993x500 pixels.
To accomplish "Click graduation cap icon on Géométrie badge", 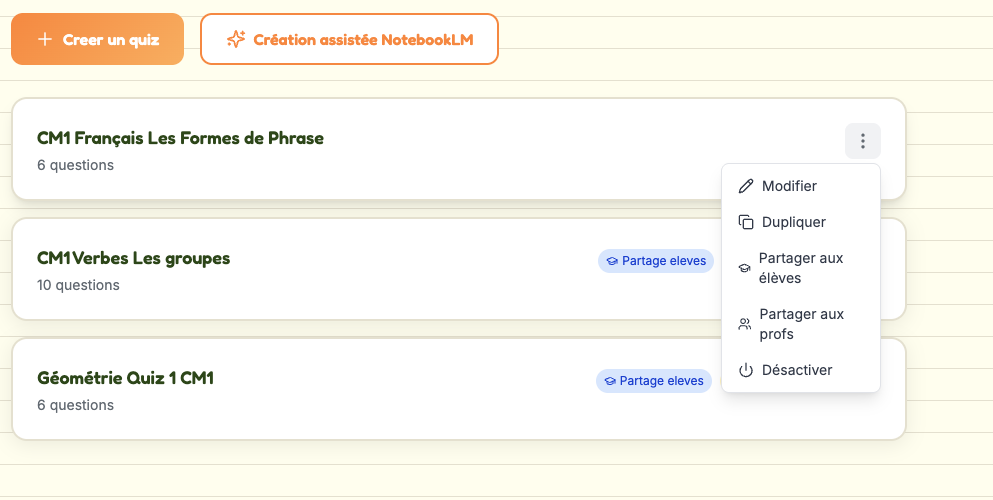I will pos(610,381).
